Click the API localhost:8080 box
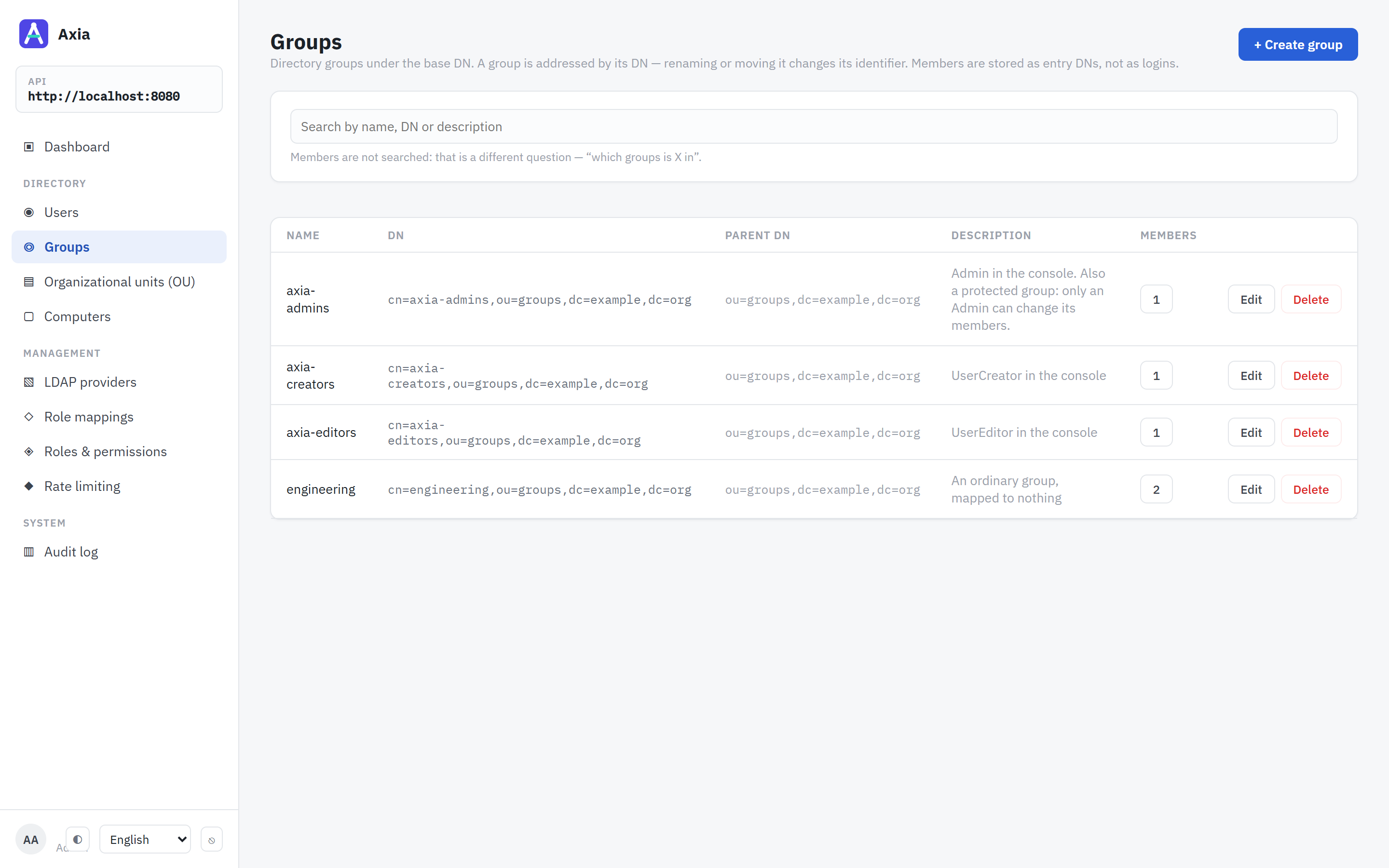The height and width of the screenshot is (868, 1389). tap(119, 89)
